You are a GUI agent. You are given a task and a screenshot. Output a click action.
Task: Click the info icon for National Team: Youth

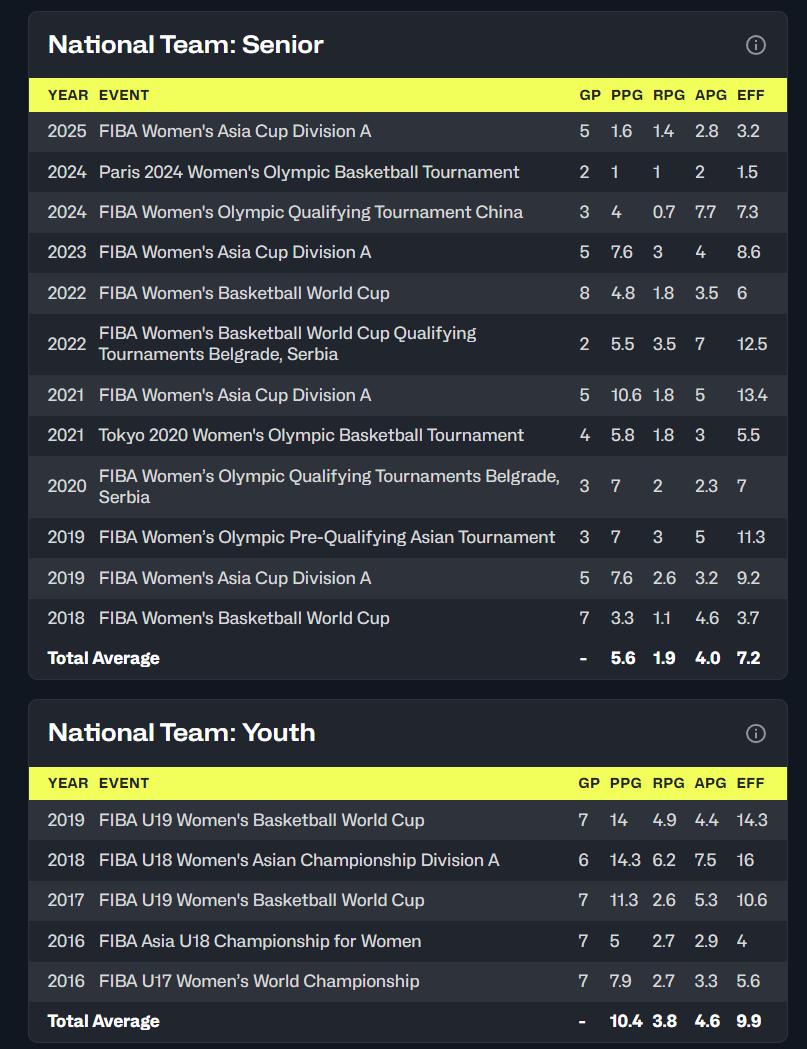(x=756, y=733)
